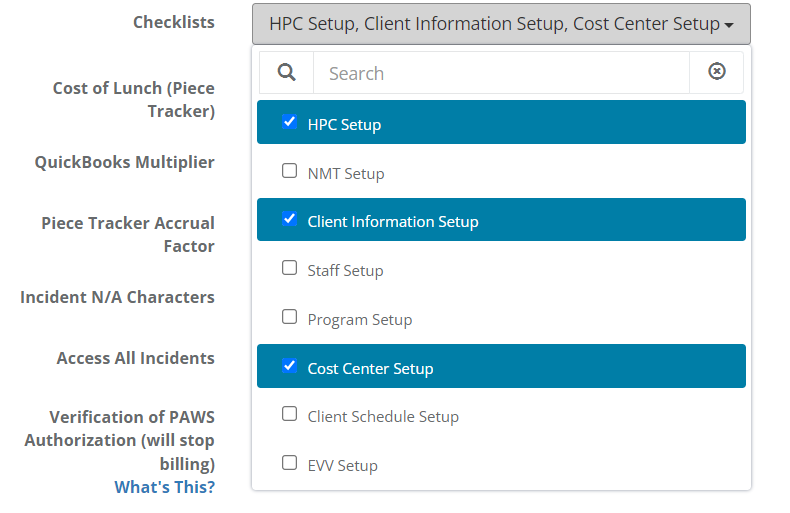Select the NMT Setup option label
This screenshot has height=513, width=790.
[346, 174]
